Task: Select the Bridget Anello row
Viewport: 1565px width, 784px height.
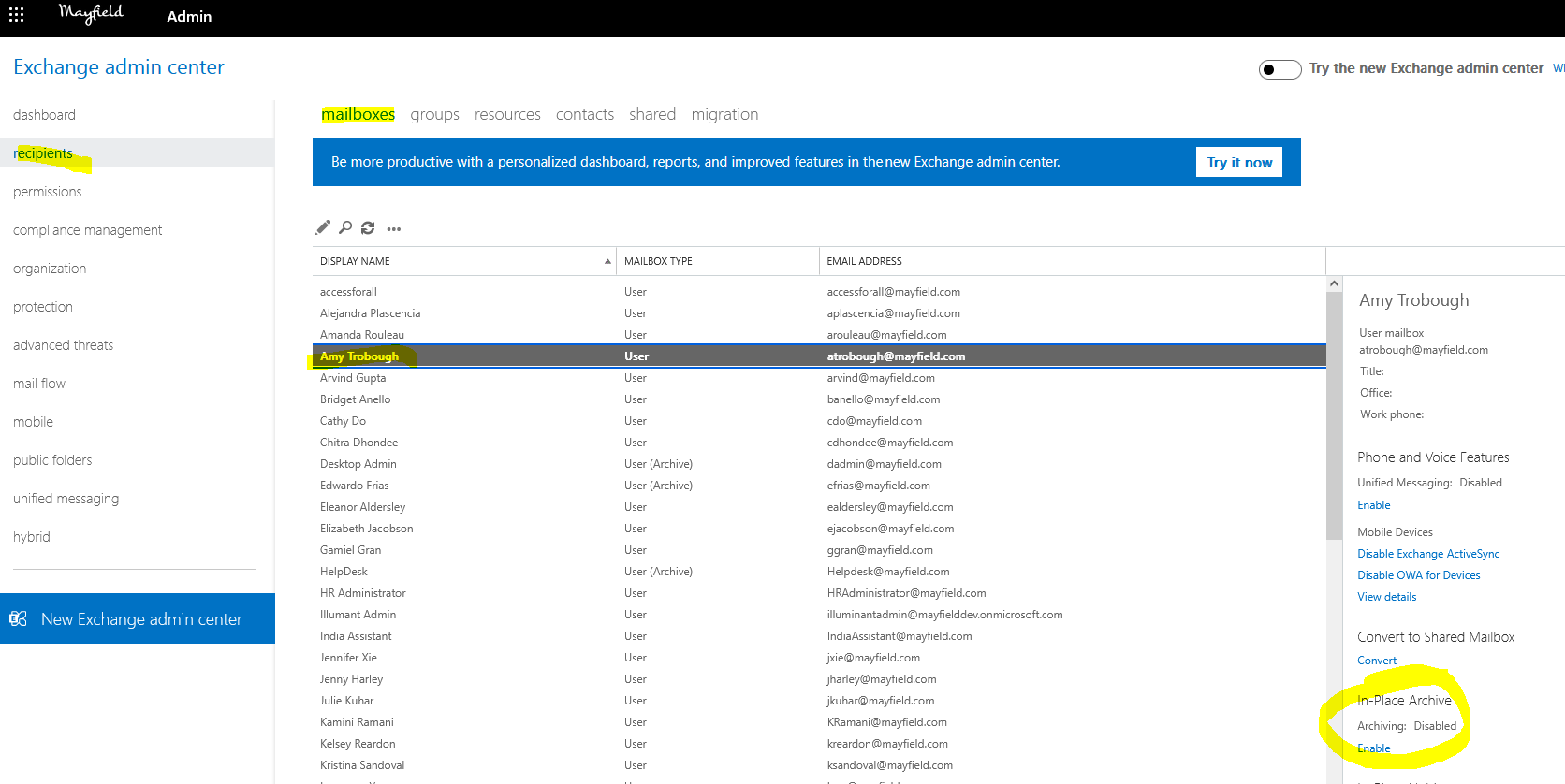Action: [x=819, y=399]
